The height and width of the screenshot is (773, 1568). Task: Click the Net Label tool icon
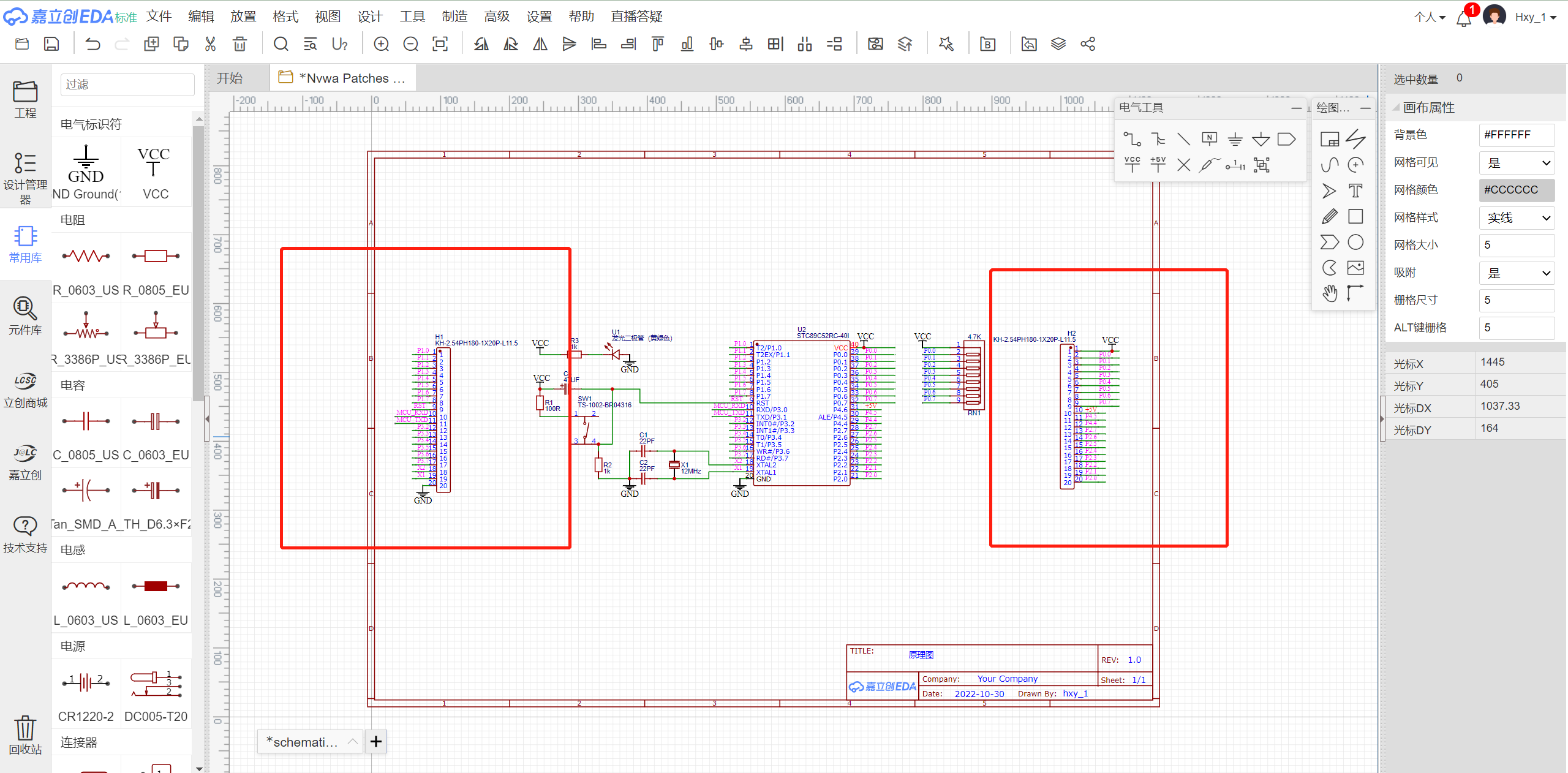(1209, 139)
